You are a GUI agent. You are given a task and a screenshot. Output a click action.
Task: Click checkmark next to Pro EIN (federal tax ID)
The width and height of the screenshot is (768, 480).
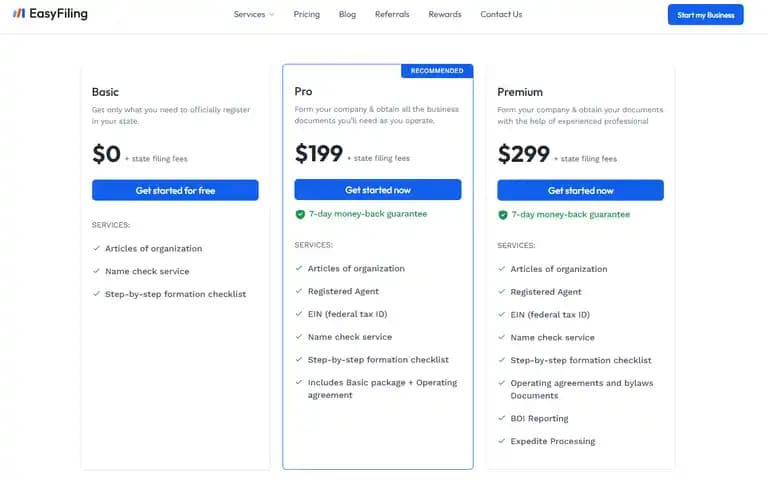pos(299,313)
